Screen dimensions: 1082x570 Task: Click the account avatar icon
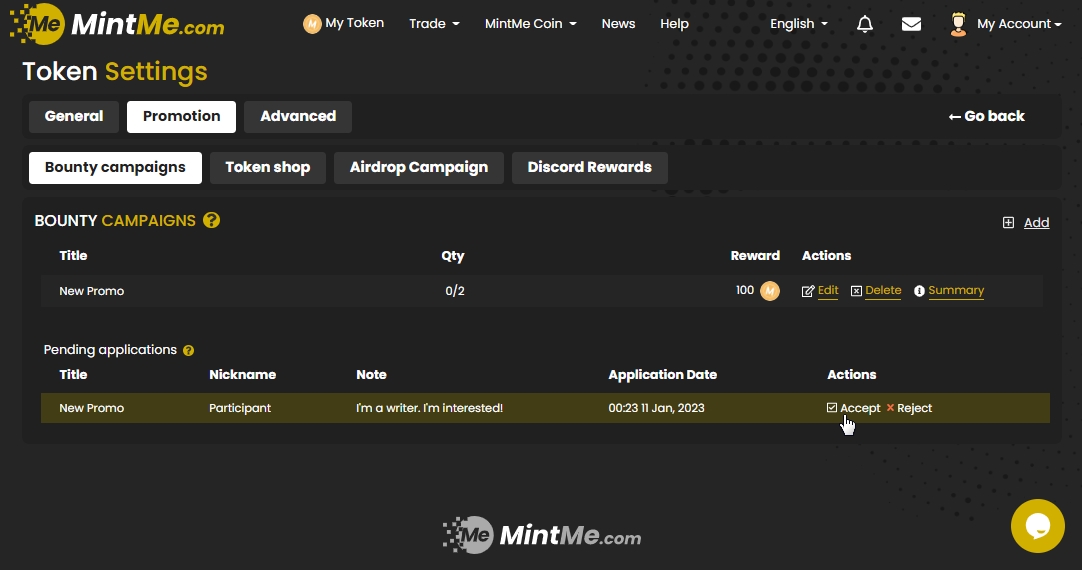[958, 24]
